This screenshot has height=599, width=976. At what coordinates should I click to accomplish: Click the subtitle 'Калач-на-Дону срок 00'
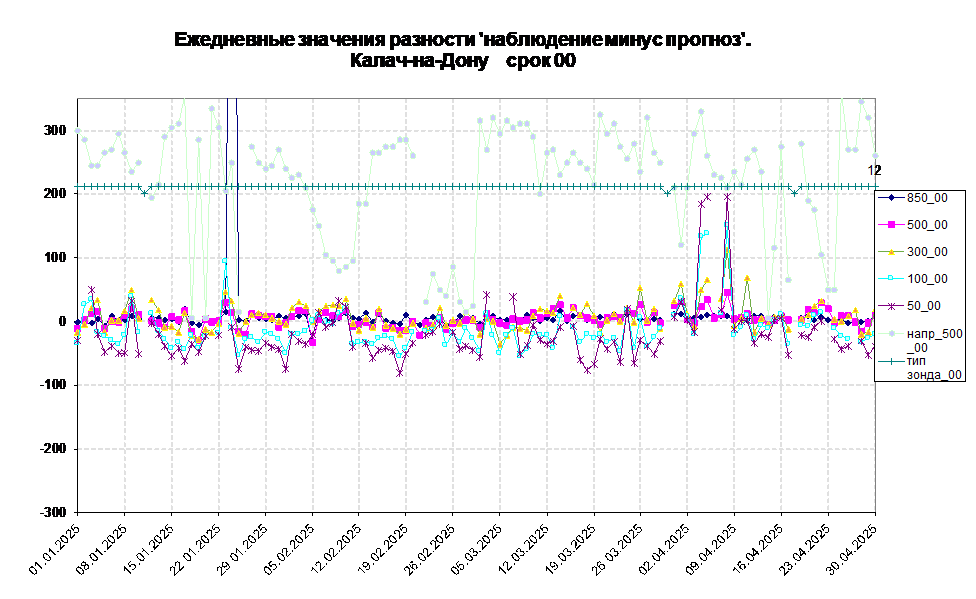462,60
